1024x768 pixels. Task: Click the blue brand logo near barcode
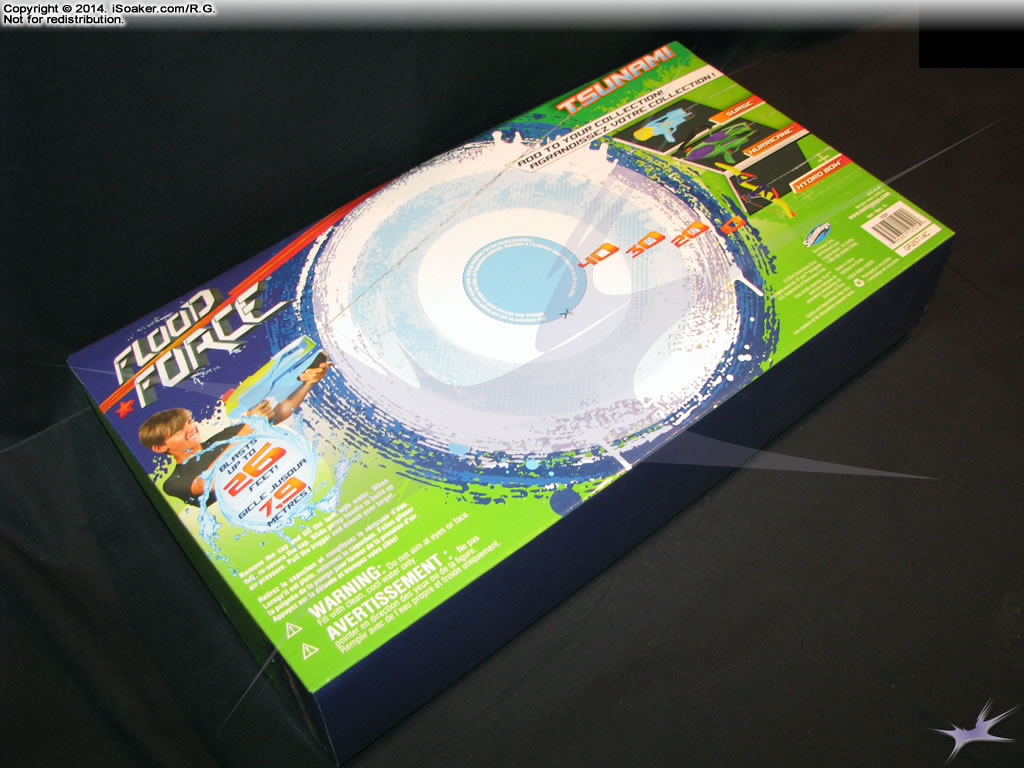pyautogui.click(x=817, y=234)
